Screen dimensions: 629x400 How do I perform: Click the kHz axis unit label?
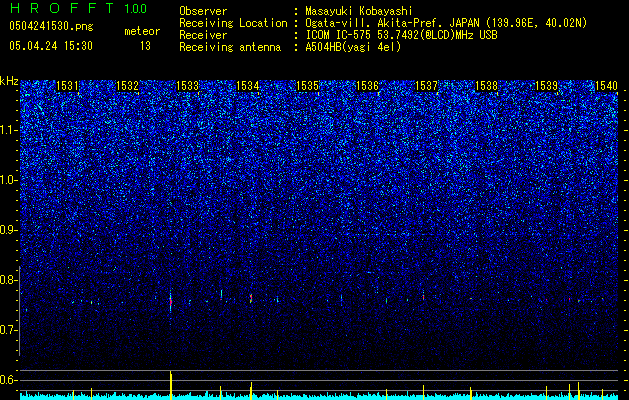pyautogui.click(x=9, y=81)
